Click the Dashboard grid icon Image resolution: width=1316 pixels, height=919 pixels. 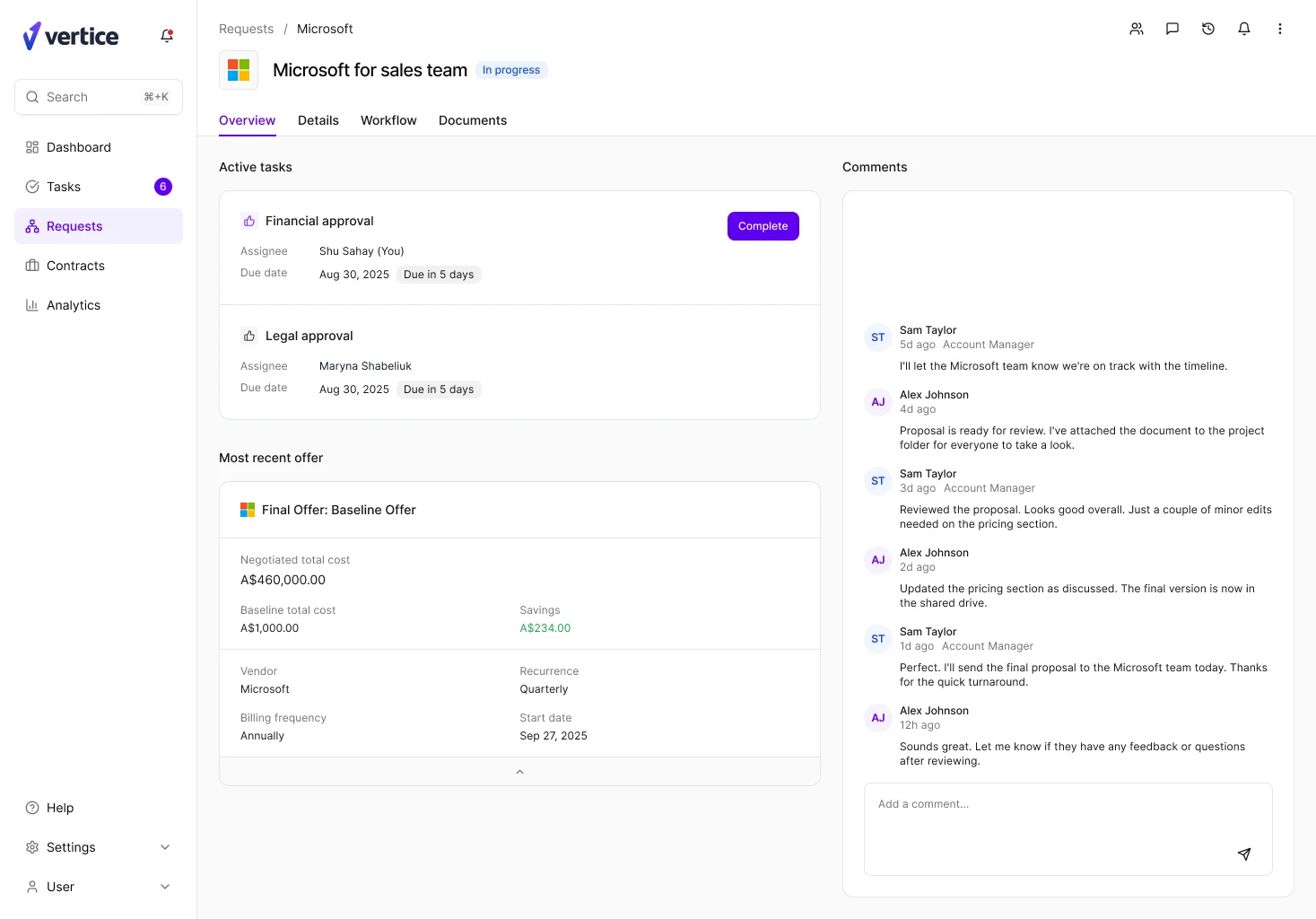click(x=32, y=147)
